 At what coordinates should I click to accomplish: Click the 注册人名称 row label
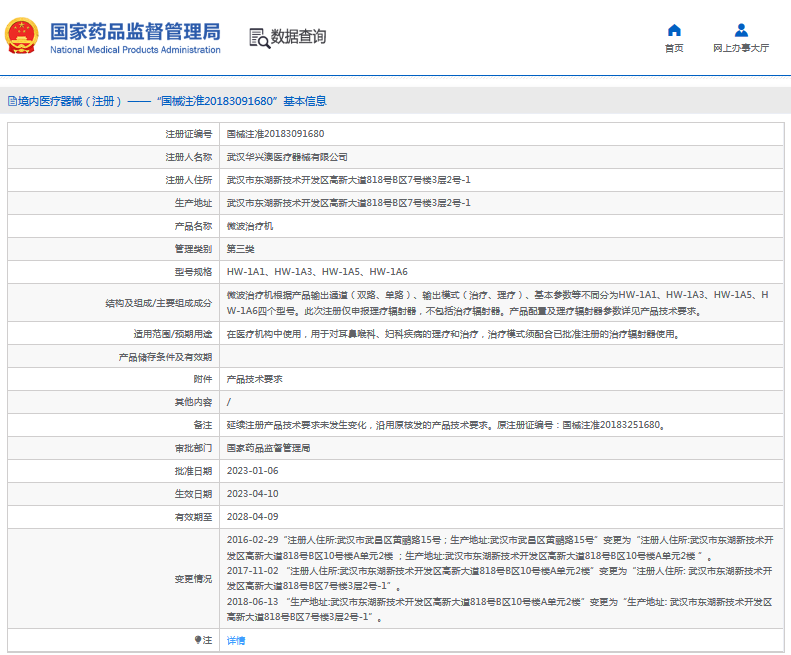click(189, 157)
